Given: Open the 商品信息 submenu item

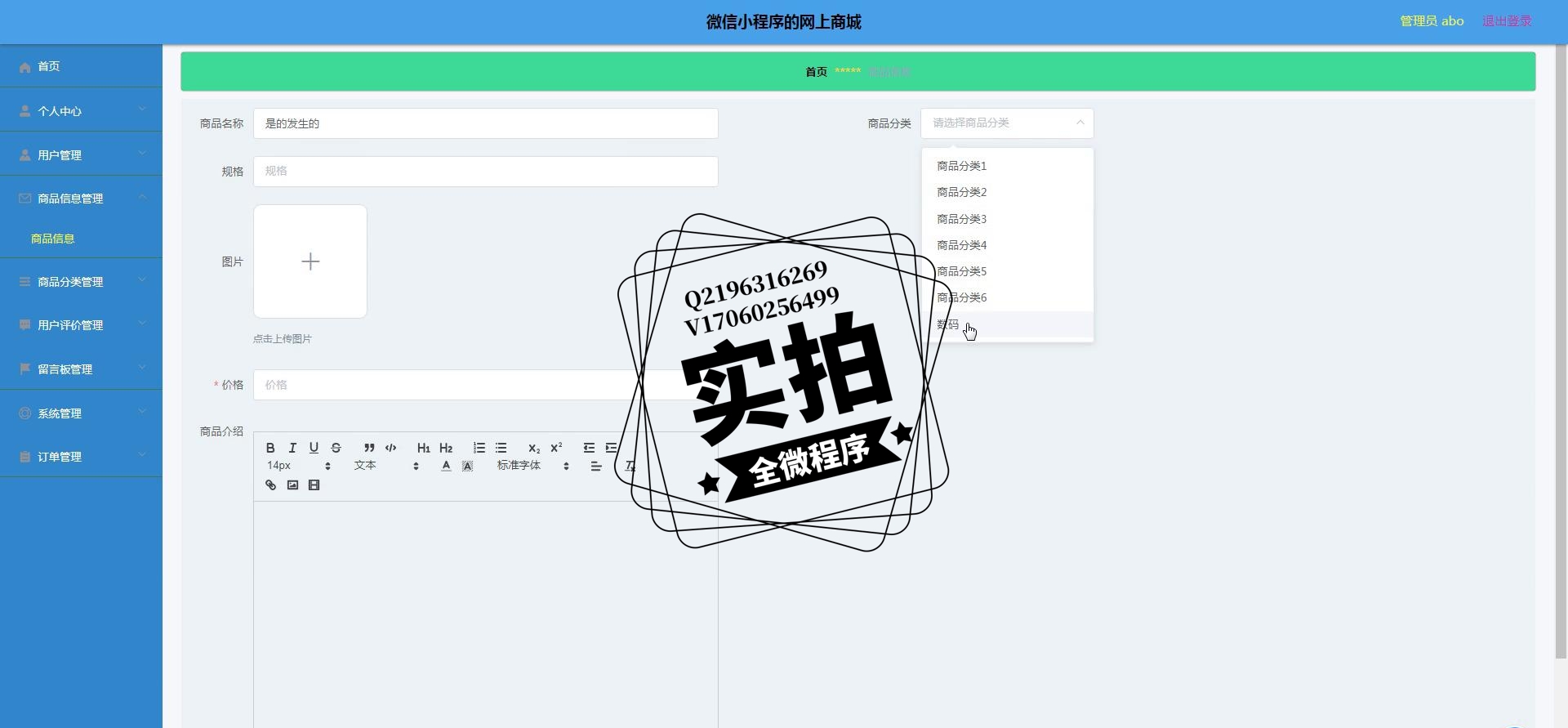Looking at the screenshot, I should click(81, 239).
